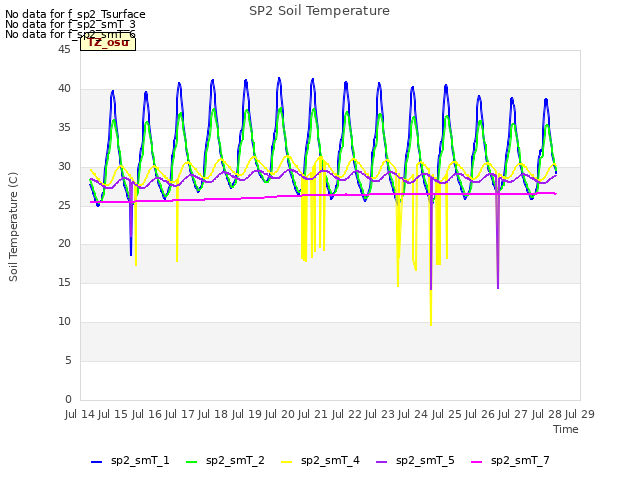
Task: Click the Jul 21 x-axis tick label
Action: (313, 414)
